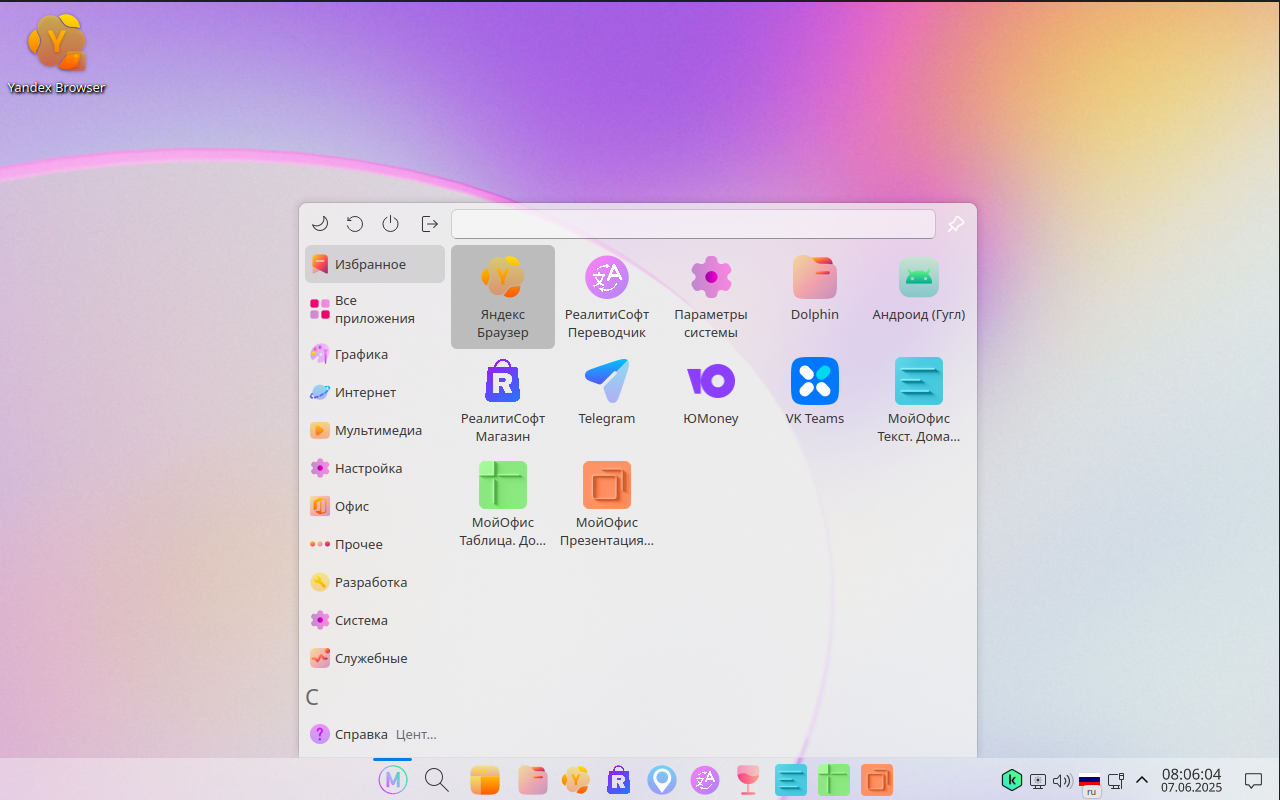The image size is (1280, 800).
Task: Click the network connection tray icon
Action: [1117, 780]
